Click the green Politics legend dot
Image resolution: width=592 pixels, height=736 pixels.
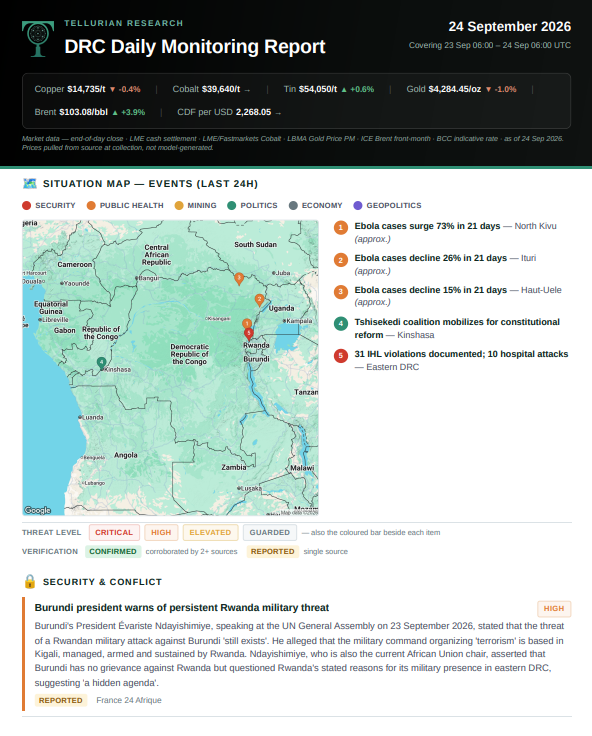pos(231,205)
